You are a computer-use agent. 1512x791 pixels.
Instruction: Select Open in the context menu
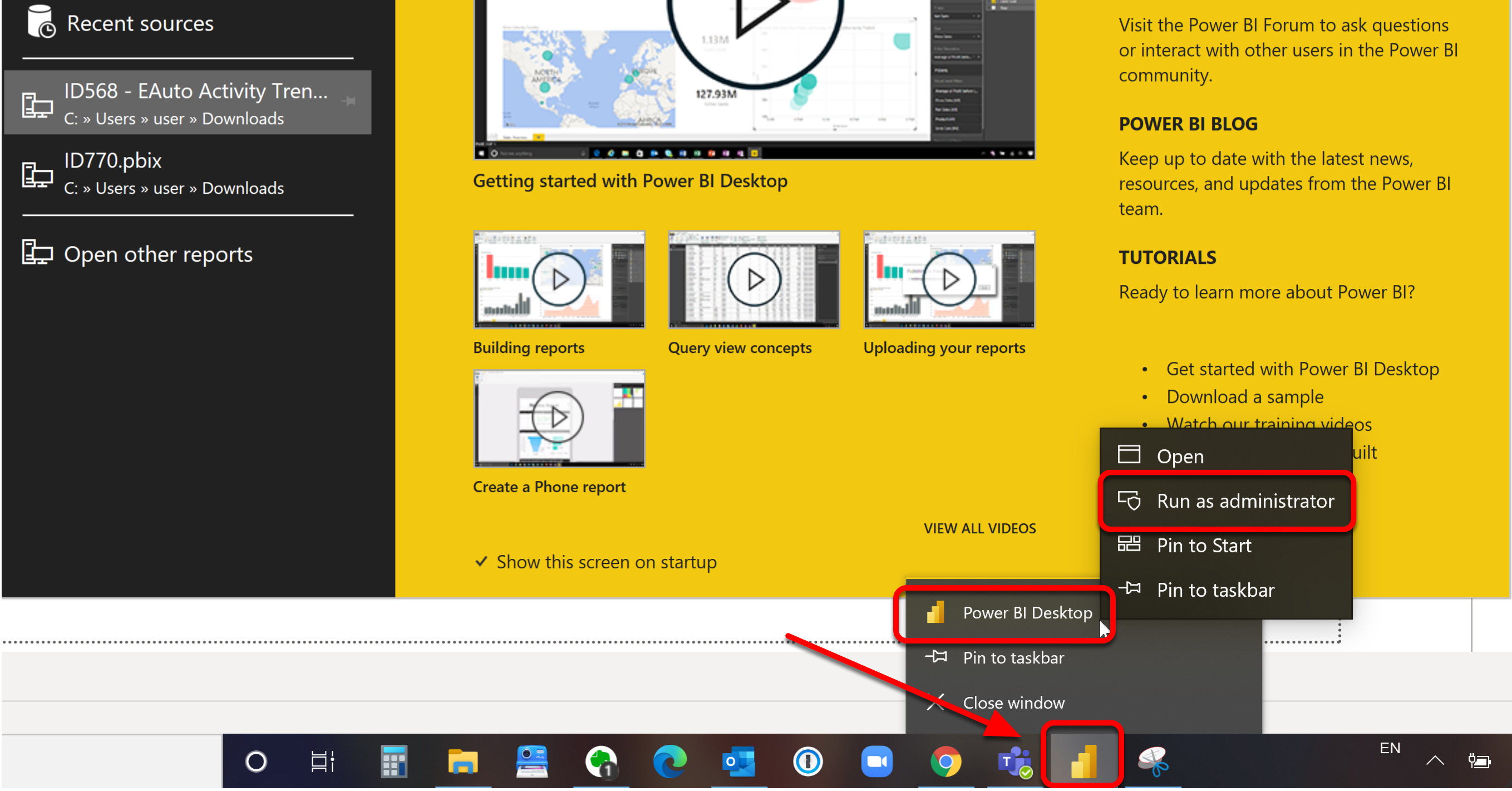click(x=1226, y=456)
